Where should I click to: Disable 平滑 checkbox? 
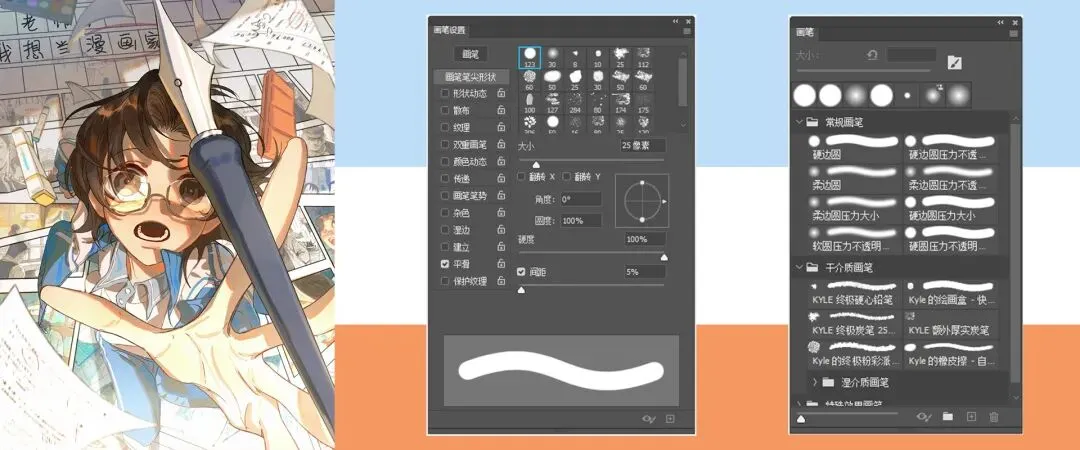tap(445, 264)
